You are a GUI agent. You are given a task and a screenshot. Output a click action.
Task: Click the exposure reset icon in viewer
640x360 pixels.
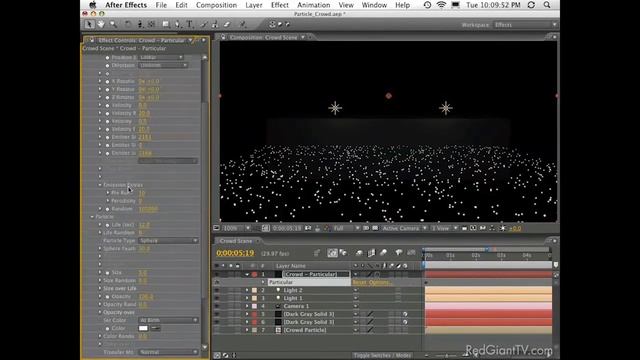click(502, 228)
